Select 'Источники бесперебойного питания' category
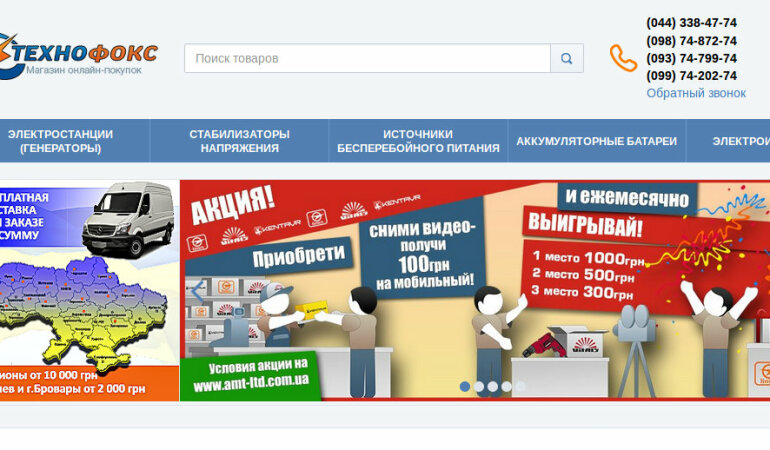 (418, 141)
